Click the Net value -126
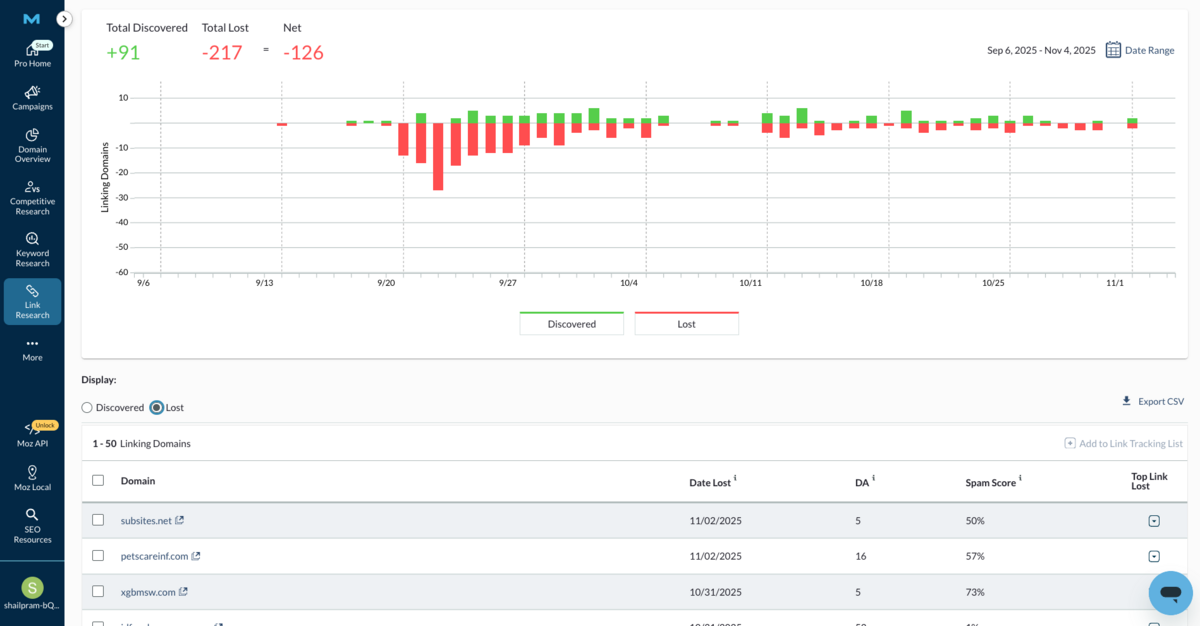The height and width of the screenshot is (626, 1200). click(x=303, y=53)
